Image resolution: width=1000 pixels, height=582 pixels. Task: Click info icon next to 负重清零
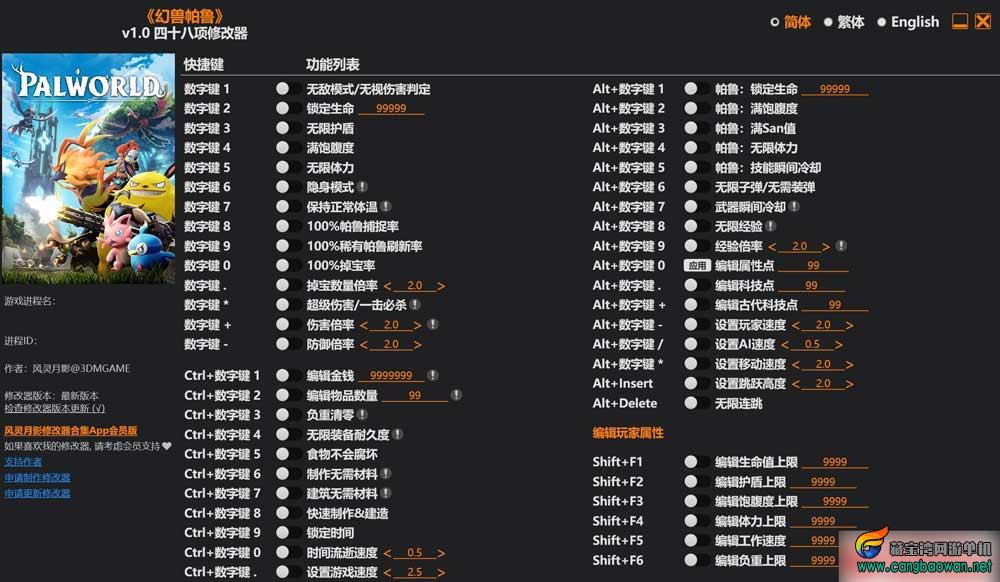pos(362,414)
